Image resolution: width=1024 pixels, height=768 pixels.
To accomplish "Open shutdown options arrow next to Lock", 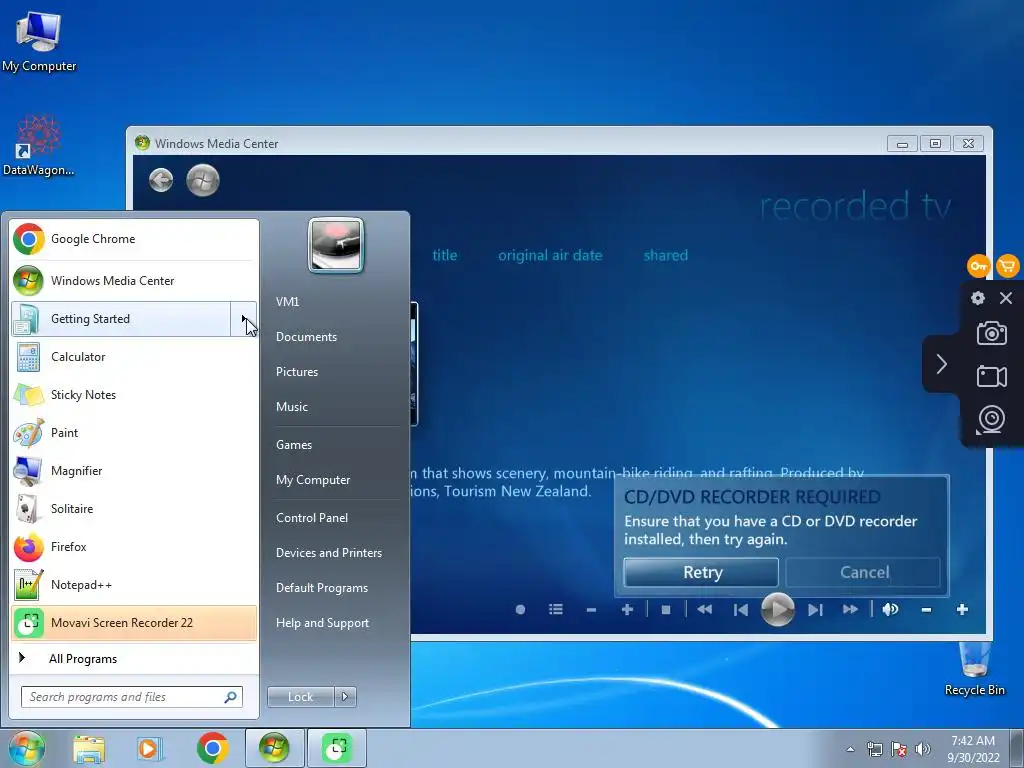I will coord(345,697).
